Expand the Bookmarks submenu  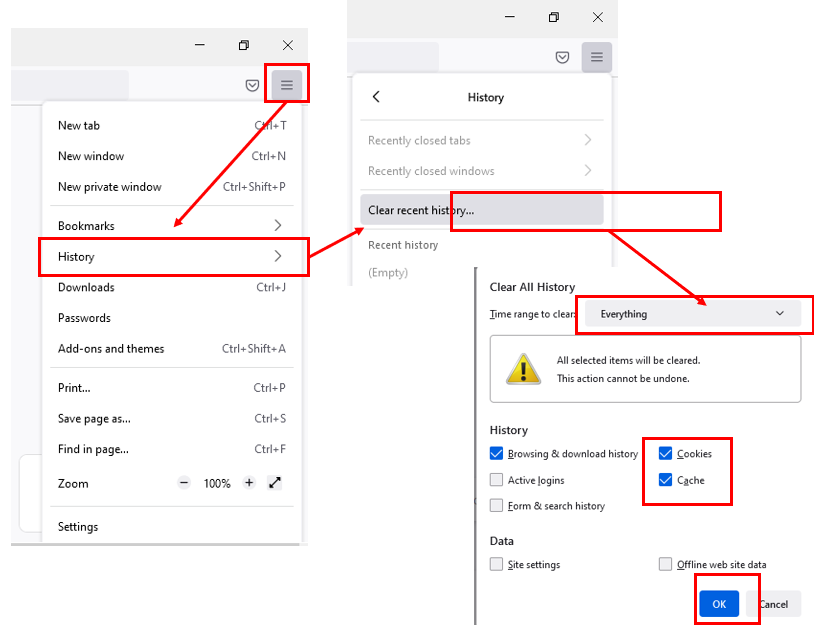pos(170,226)
